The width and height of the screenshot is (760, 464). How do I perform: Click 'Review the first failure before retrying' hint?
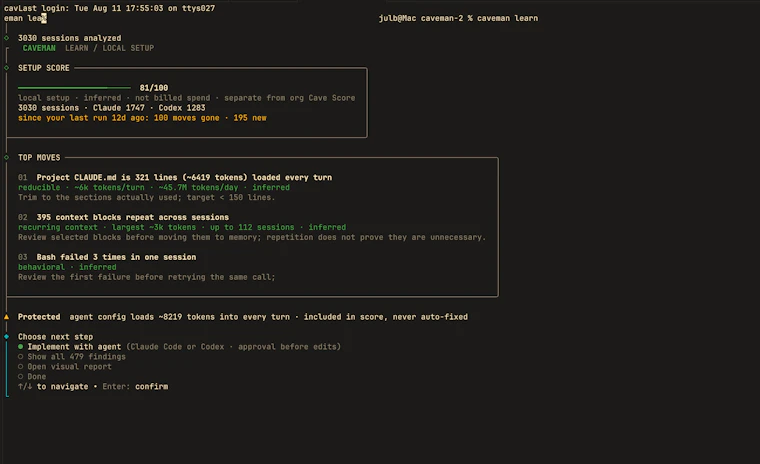(146, 277)
